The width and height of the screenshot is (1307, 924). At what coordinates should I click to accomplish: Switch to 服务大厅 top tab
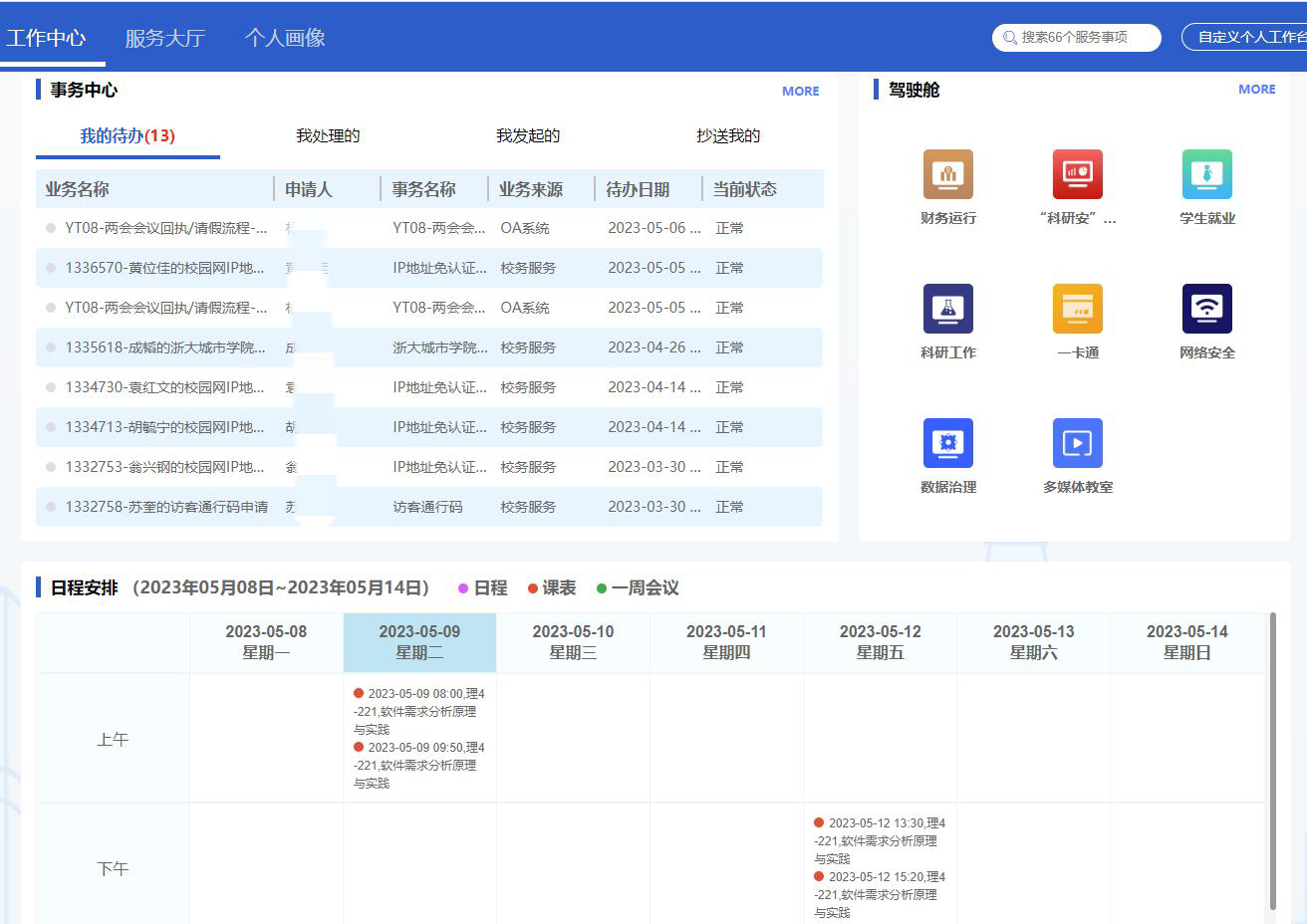(x=164, y=38)
